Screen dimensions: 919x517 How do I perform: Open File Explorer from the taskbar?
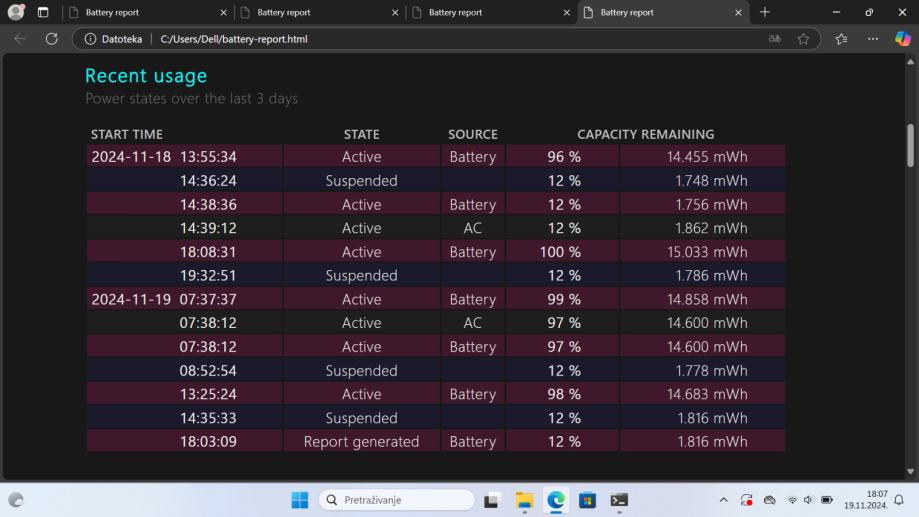tap(524, 500)
